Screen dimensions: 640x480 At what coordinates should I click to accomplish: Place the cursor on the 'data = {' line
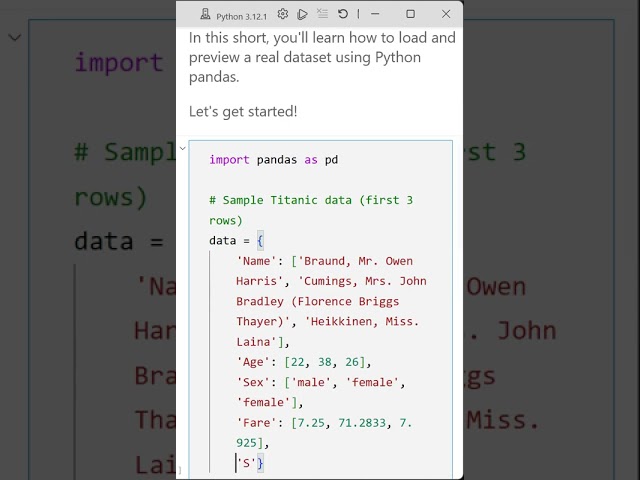click(x=236, y=241)
